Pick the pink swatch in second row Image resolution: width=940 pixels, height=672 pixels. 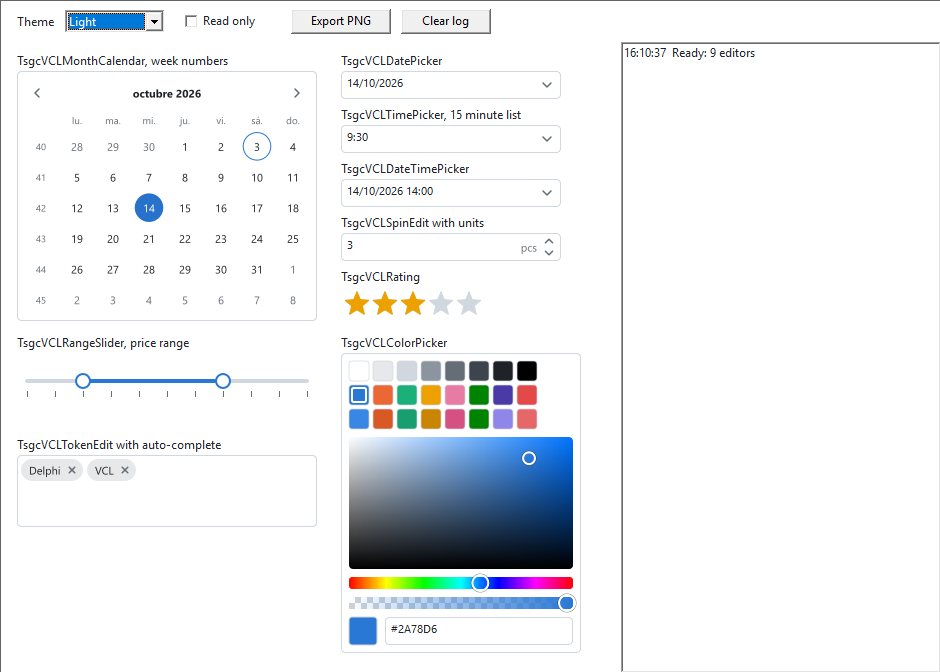[x=455, y=395]
